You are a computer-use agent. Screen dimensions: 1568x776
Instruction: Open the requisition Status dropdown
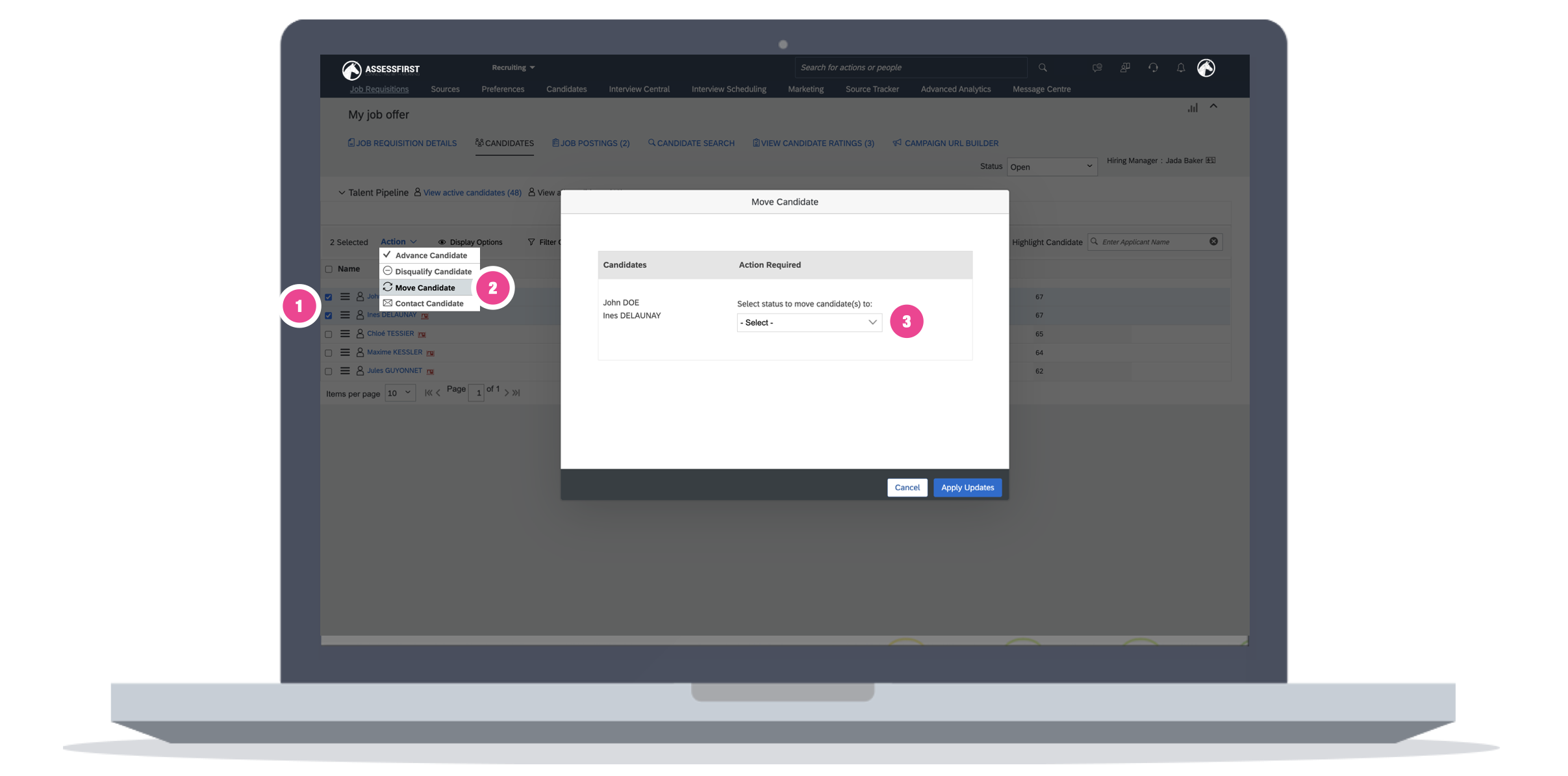1051,167
